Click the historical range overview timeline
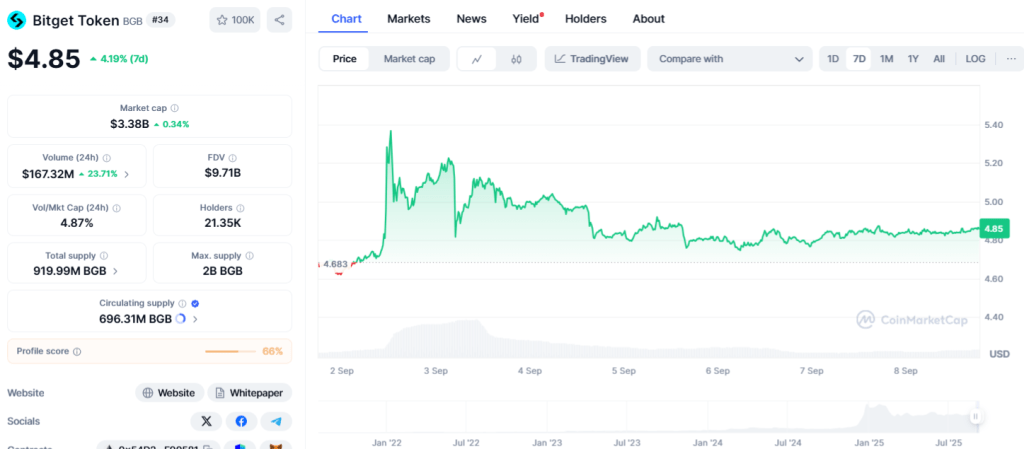The height and width of the screenshot is (449, 1024). click(x=646, y=416)
